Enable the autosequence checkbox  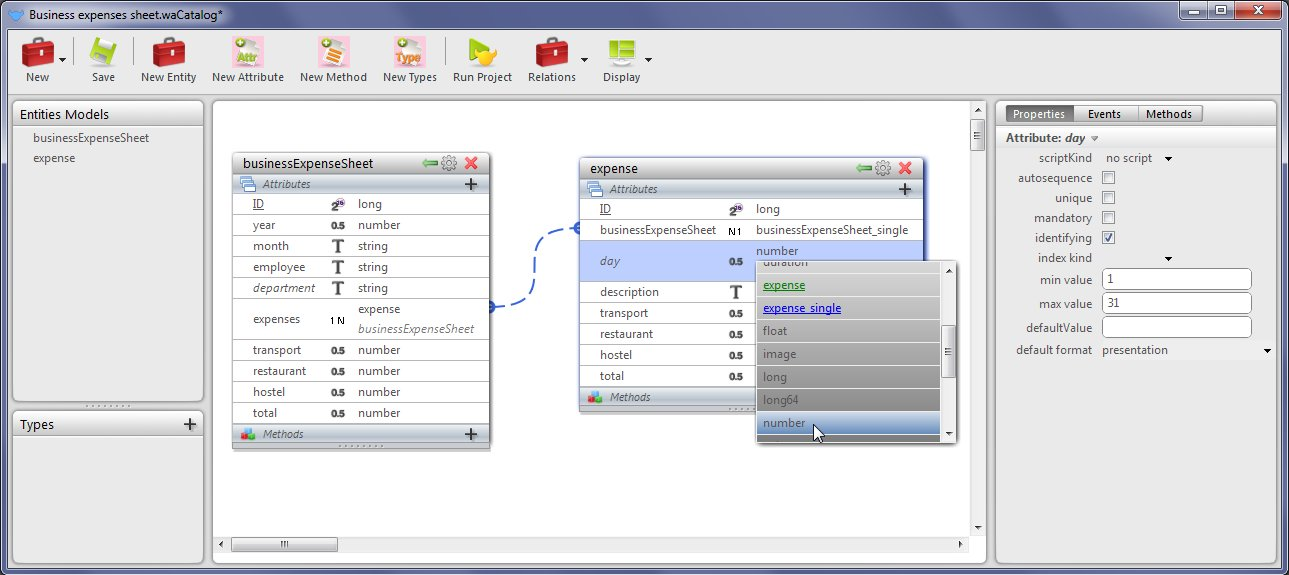click(x=1108, y=178)
